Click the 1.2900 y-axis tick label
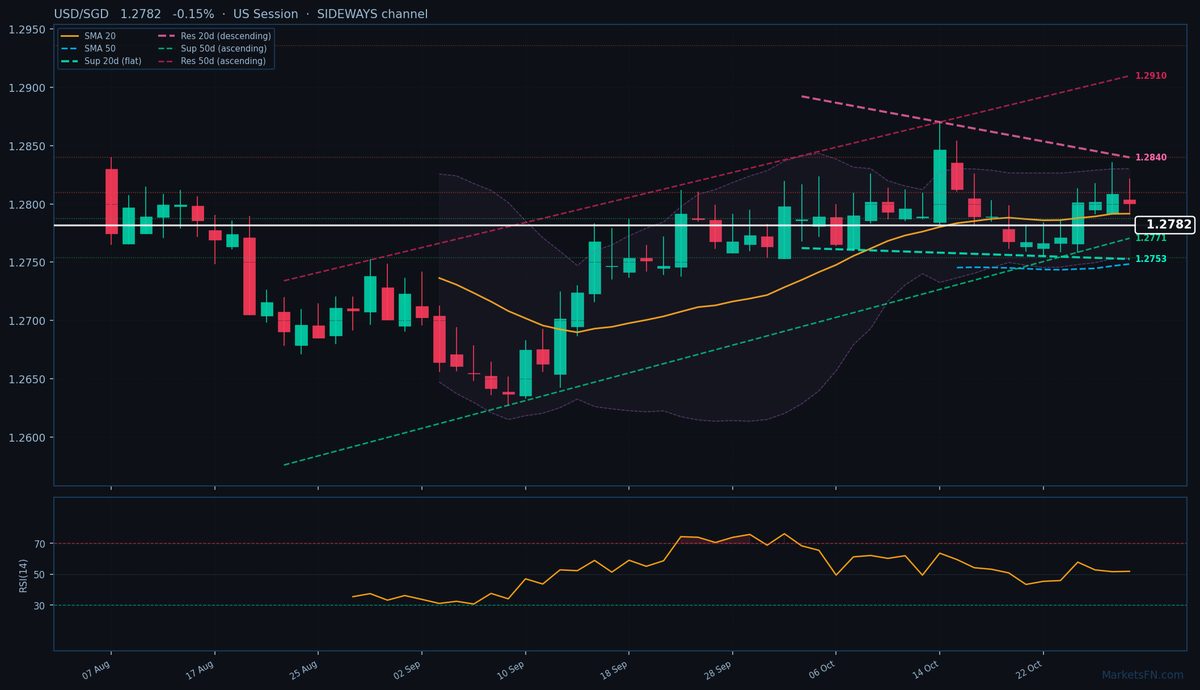The image size is (1200, 690). [27, 88]
